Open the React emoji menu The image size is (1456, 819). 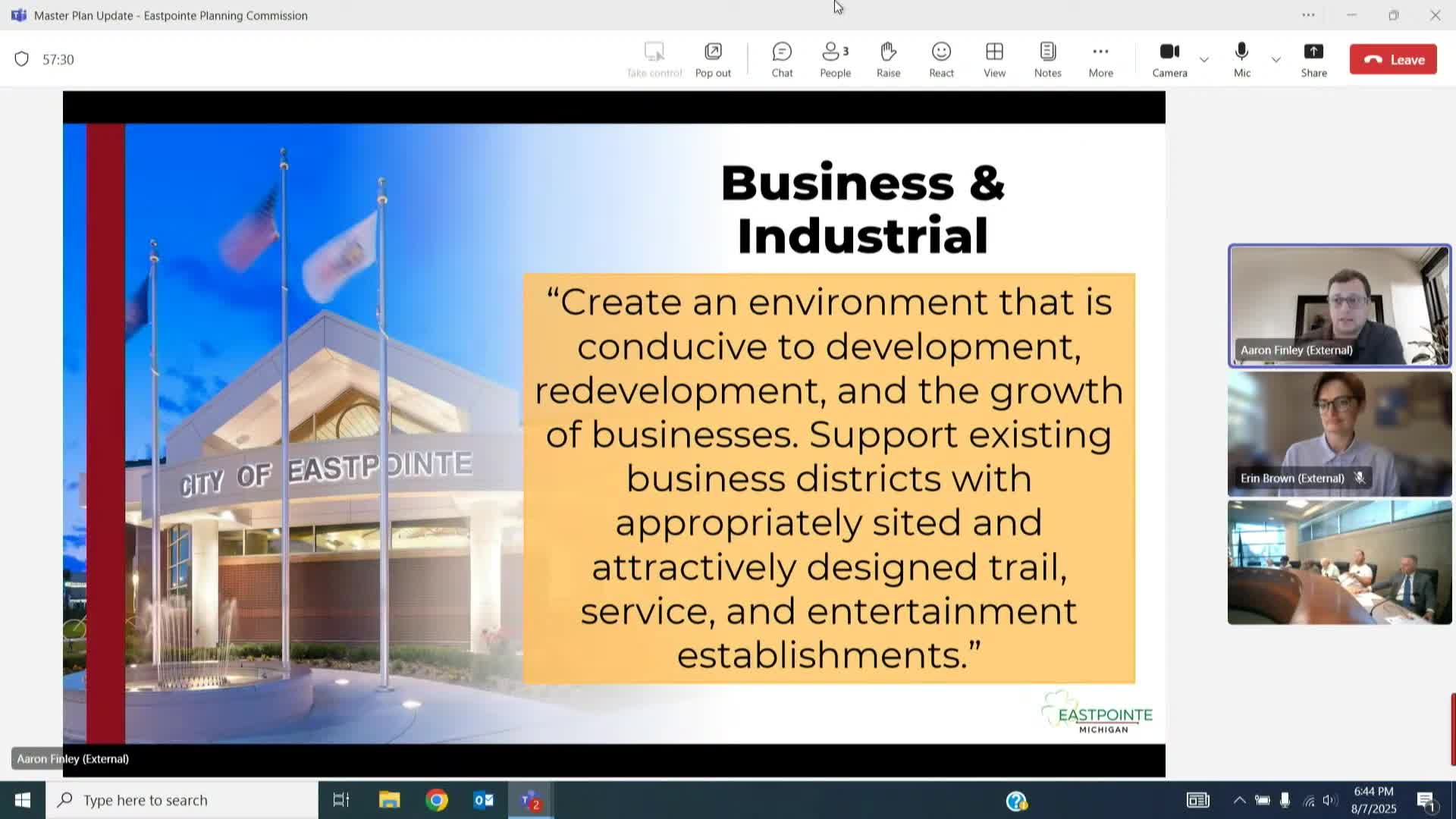[x=941, y=59]
